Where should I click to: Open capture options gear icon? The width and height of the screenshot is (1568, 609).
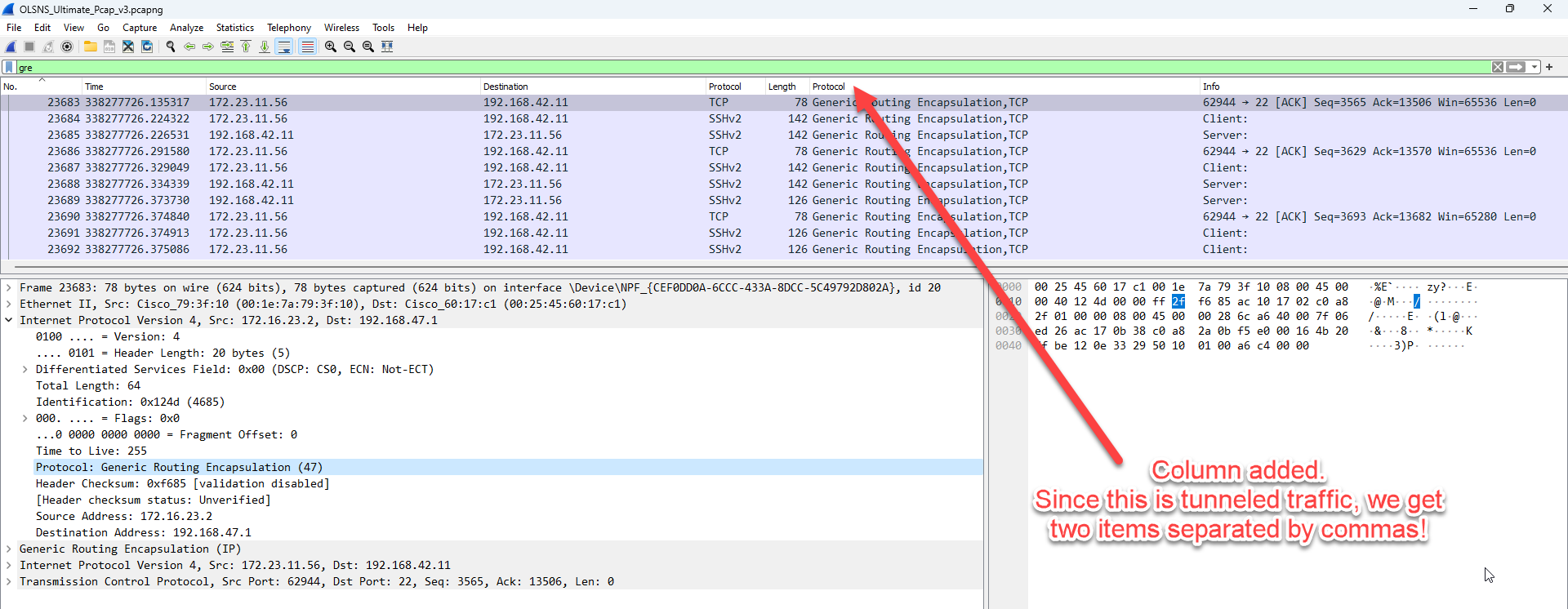point(67,47)
